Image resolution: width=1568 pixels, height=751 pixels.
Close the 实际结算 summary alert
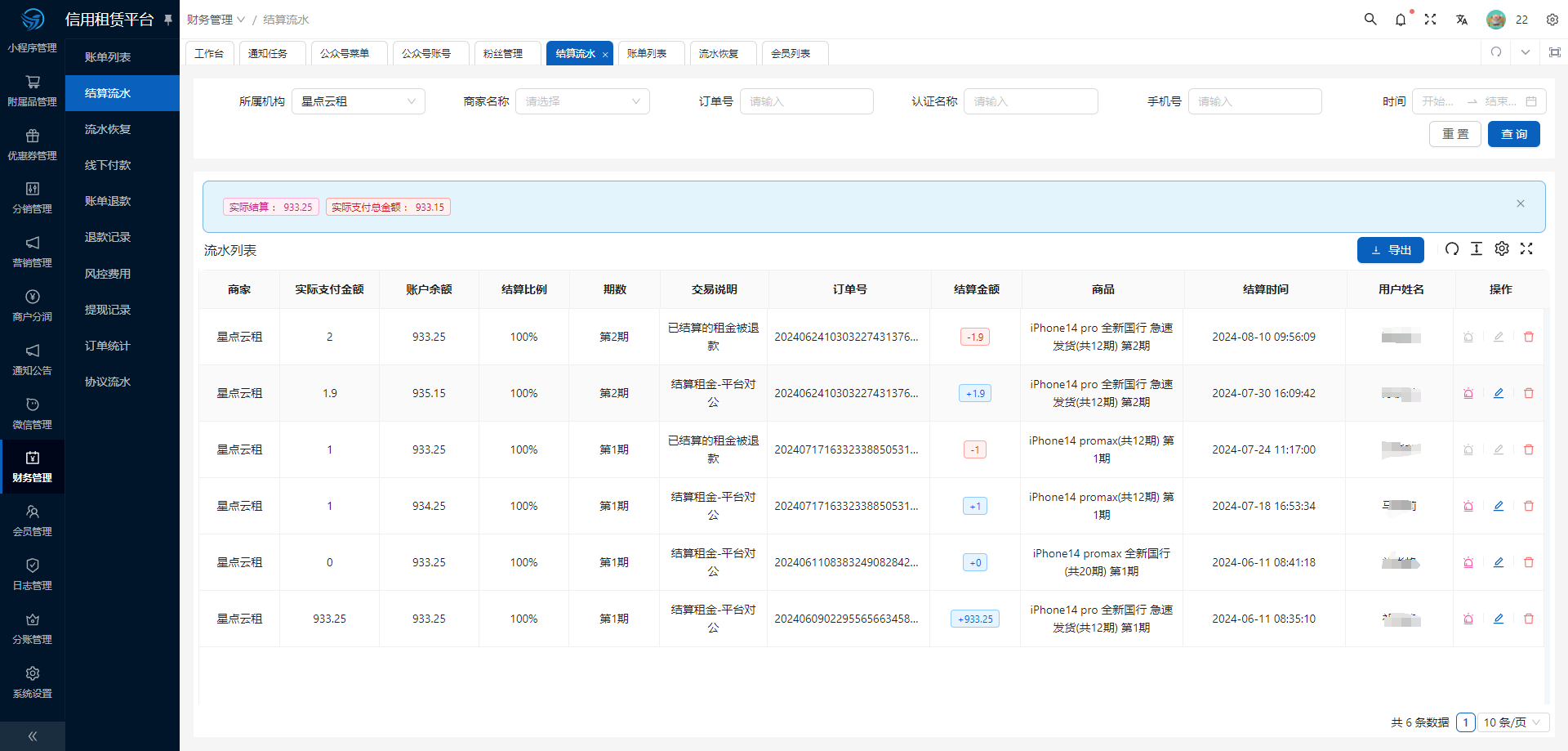(x=1521, y=203)
